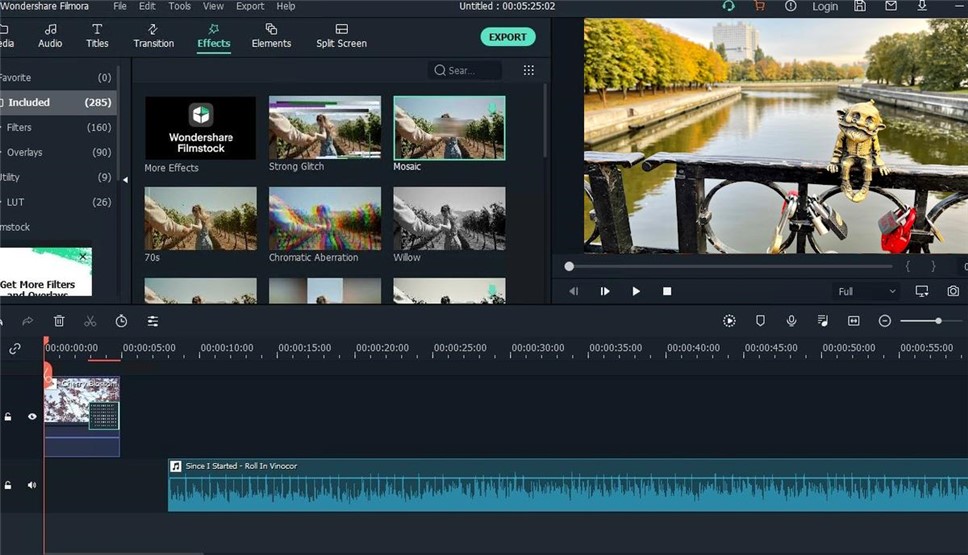Image resolution: width=968 pixels, height=555 pixels.
Task: Take a snapshot with camera icon
Action: [x=953, y=291]
